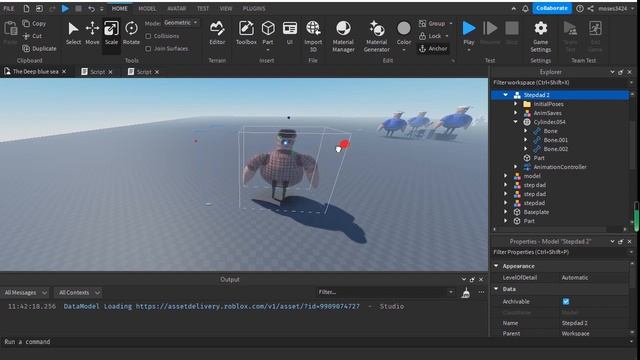640x360 pixels.
Task: Toggle the Join Surfaces checkbox
Action: (148, 49)
